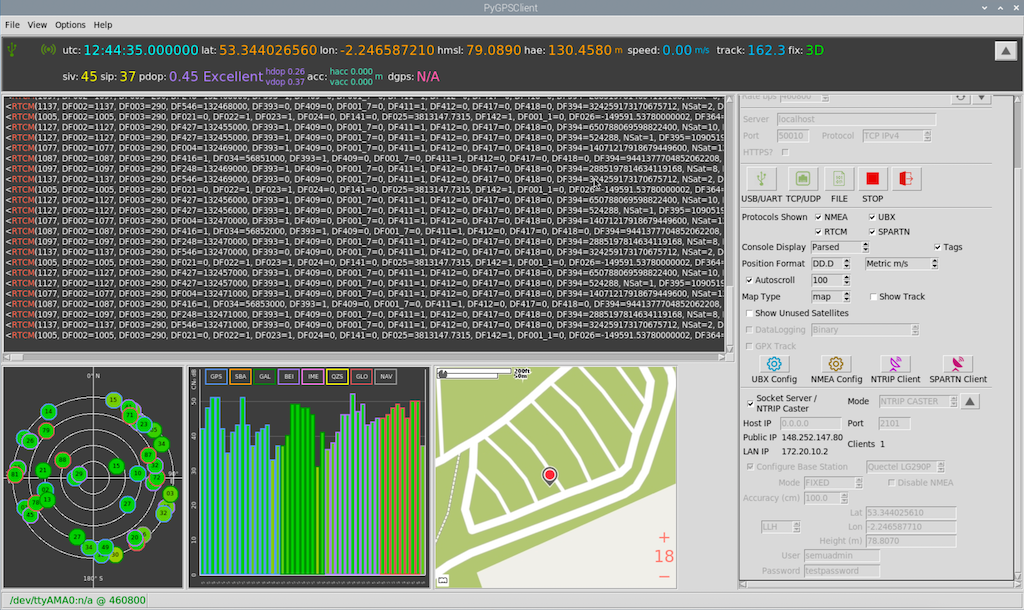Open the USB/UART connection button
The image size is (1024, 610).
761,179
